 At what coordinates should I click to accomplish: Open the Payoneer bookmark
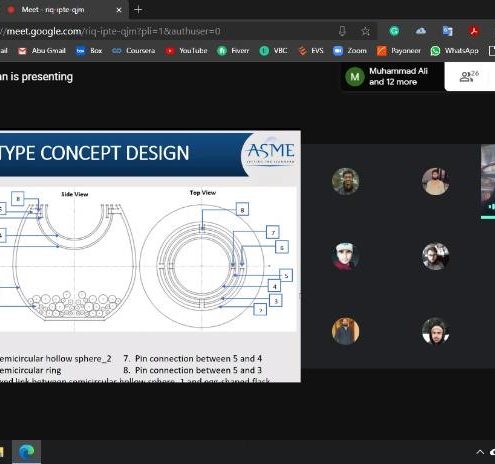[399, 51]
